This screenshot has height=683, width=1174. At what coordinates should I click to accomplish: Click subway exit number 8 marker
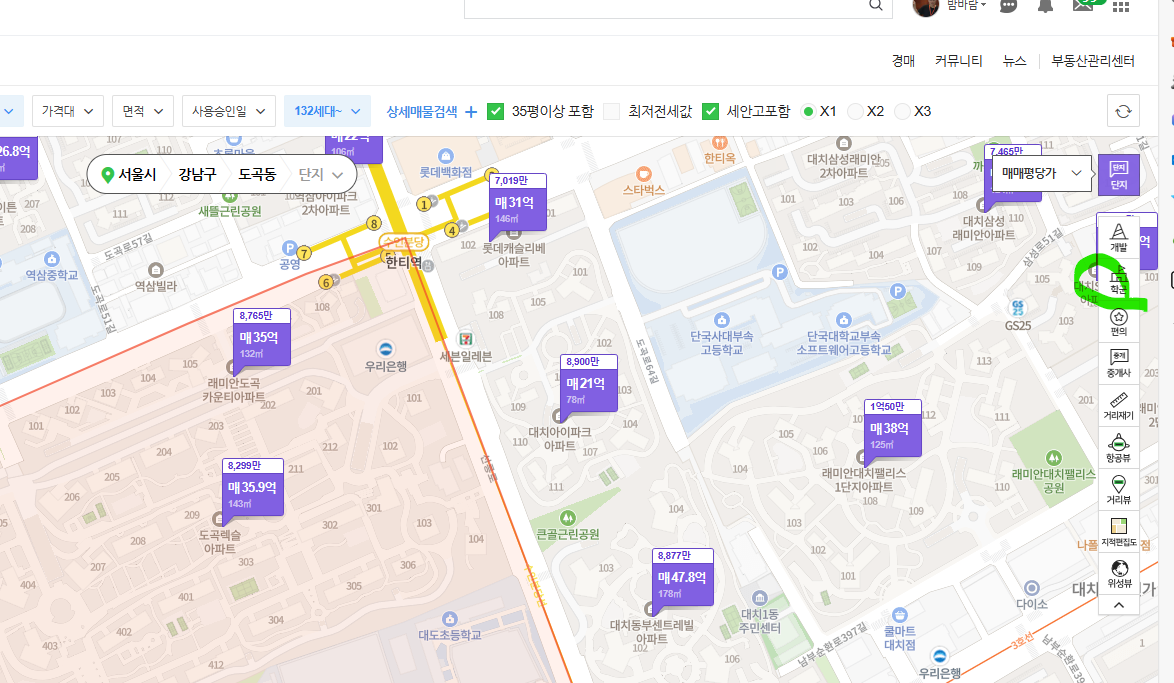click(374, 223)
